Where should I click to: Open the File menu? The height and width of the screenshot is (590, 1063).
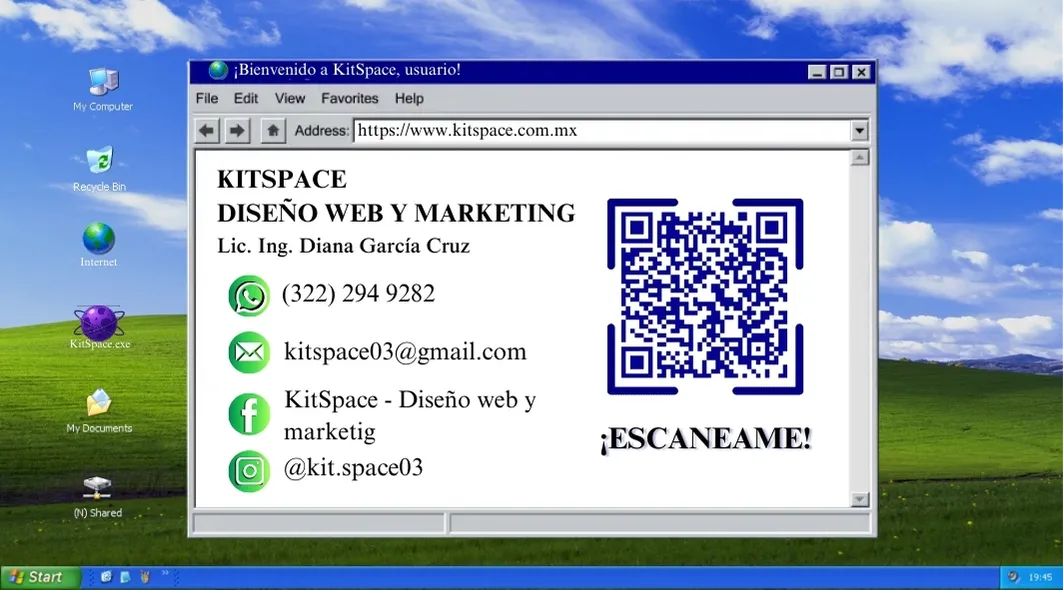206,98
